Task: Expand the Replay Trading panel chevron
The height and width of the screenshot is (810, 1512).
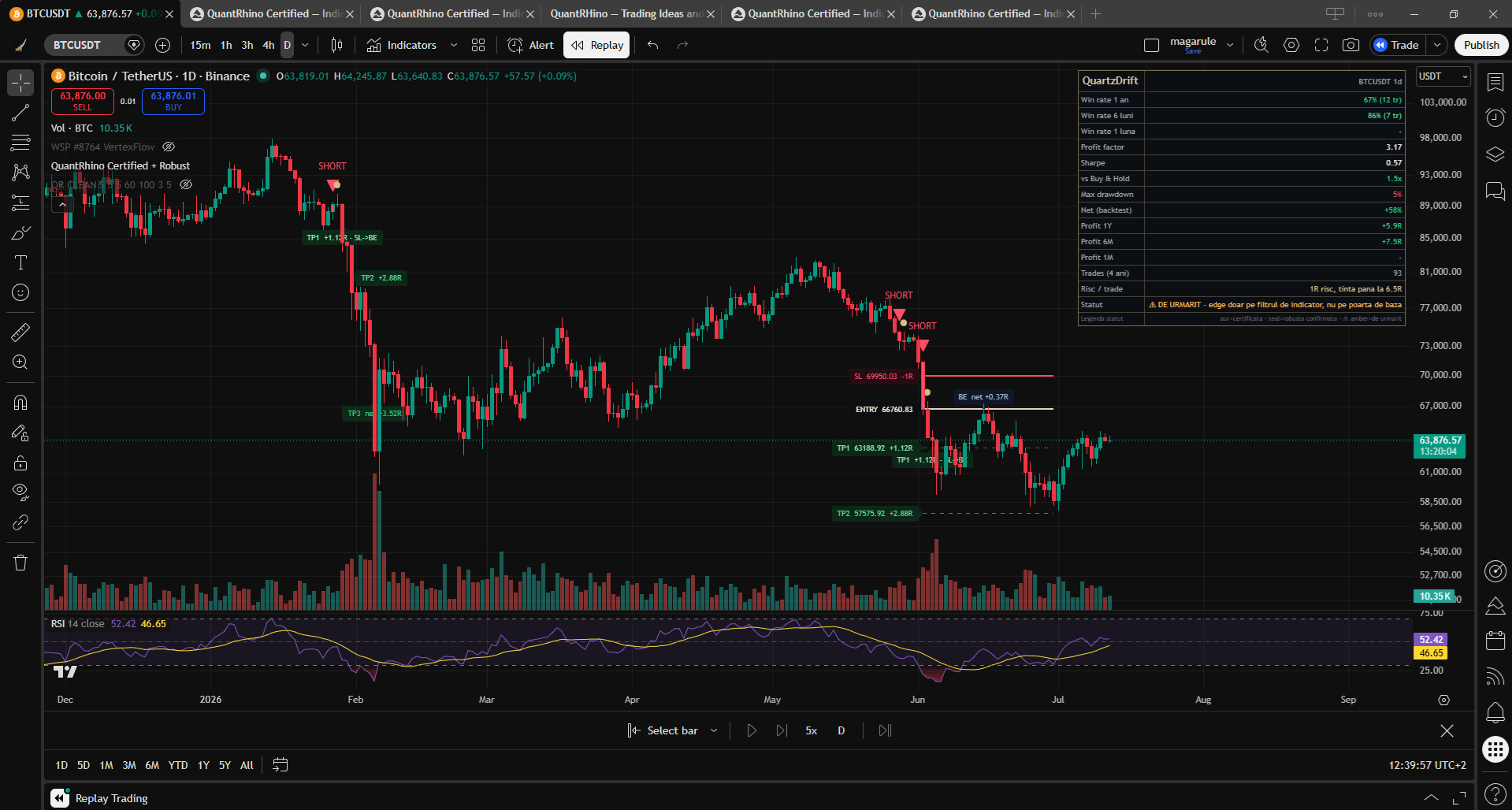Action: (1431, 797)
